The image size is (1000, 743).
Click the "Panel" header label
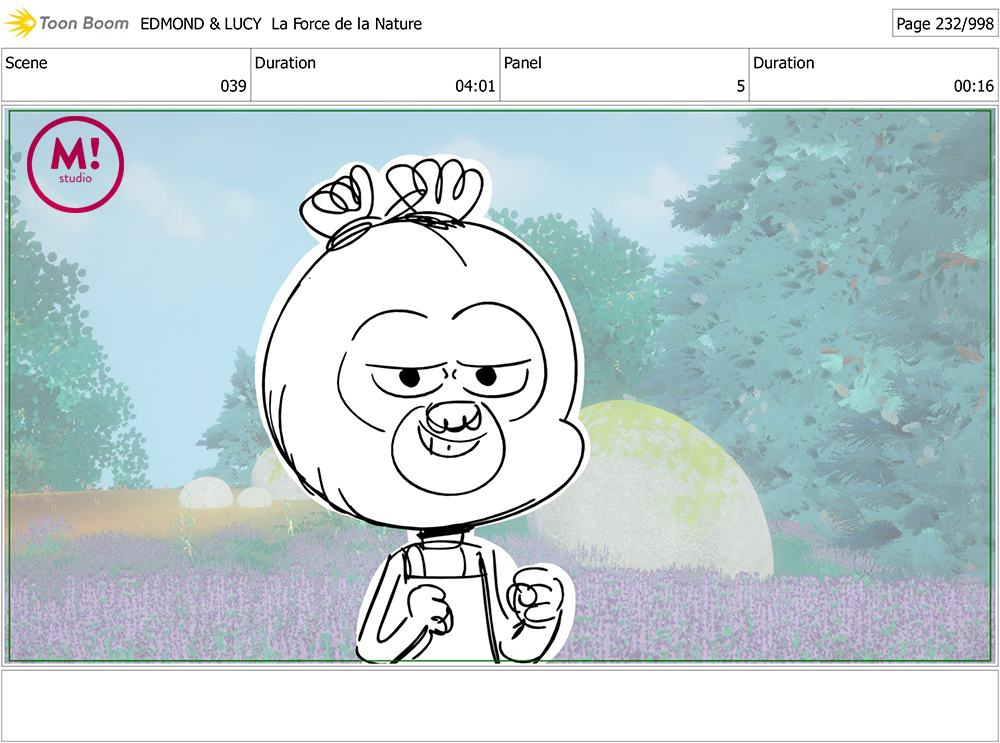522,63
